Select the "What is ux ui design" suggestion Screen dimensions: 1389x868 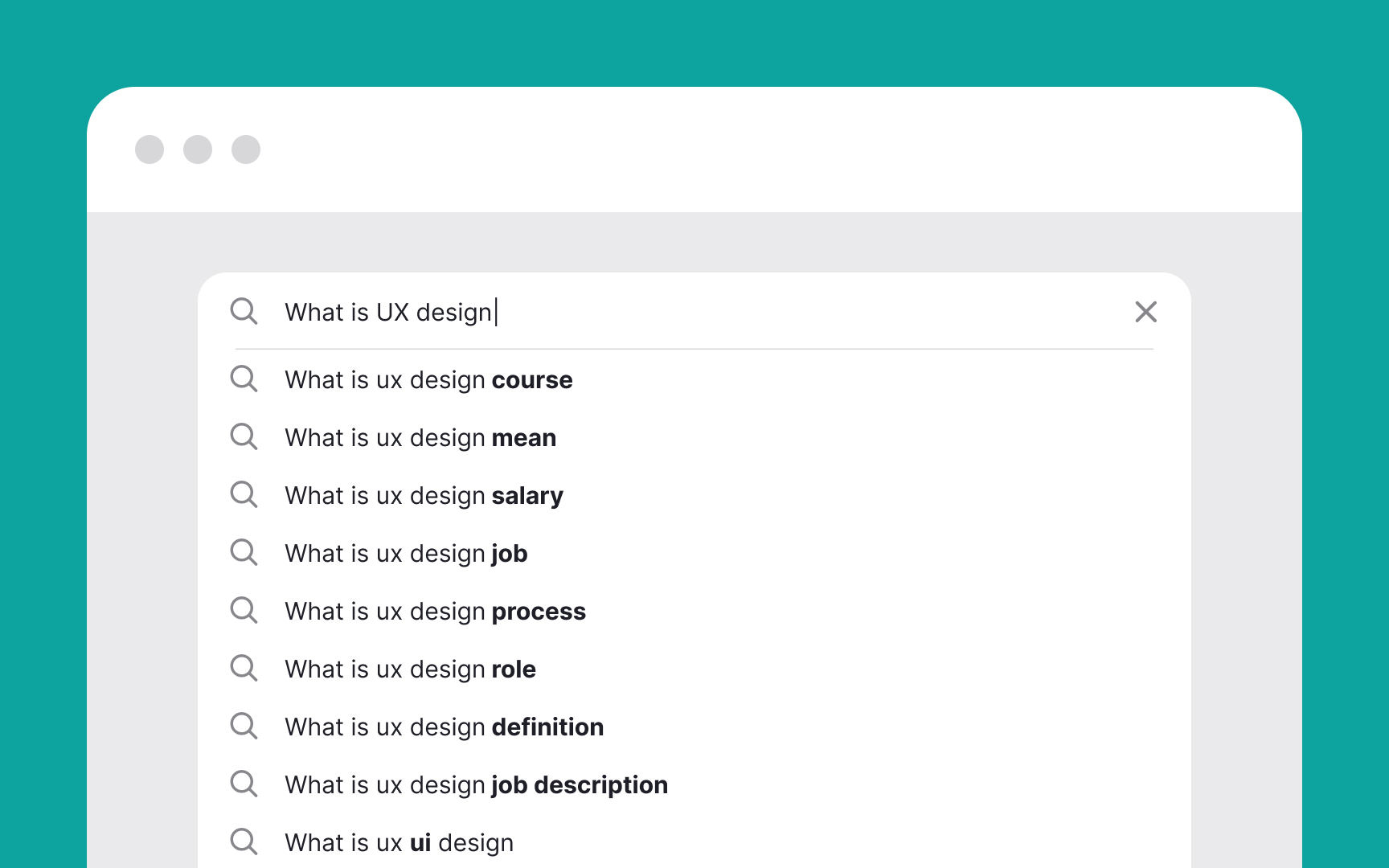399,841
